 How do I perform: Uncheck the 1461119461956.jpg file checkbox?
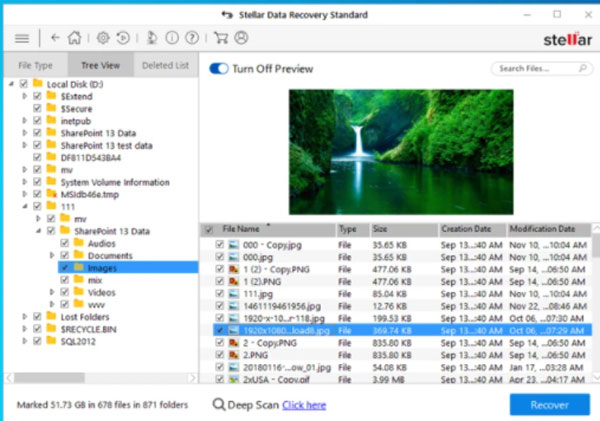[x=220, y=305]
